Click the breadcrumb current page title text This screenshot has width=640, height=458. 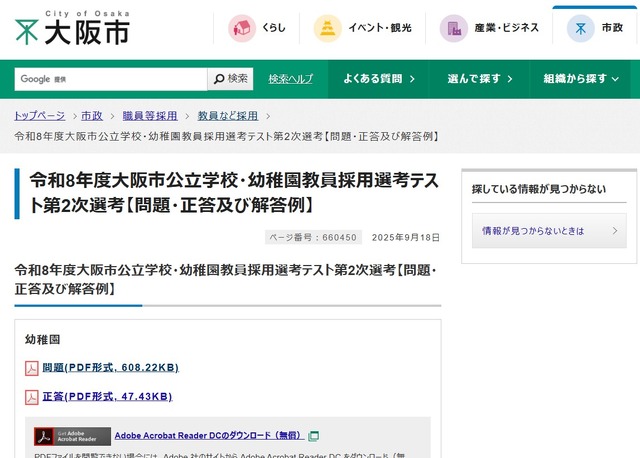tap(227, 136)
